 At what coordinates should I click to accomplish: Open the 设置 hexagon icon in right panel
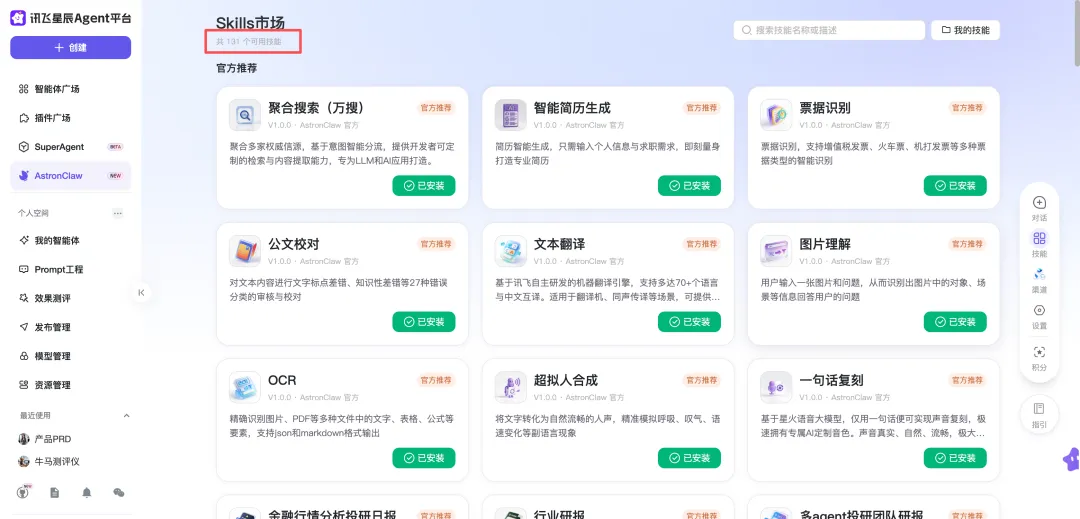1039,310
